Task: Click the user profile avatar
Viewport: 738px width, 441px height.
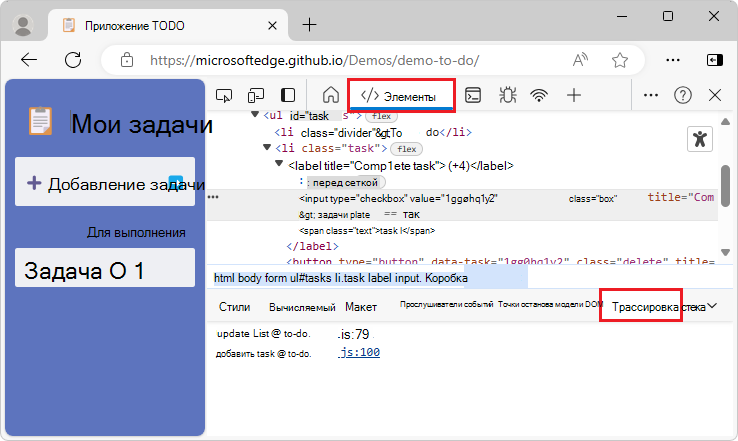Action: pos(23,25)
